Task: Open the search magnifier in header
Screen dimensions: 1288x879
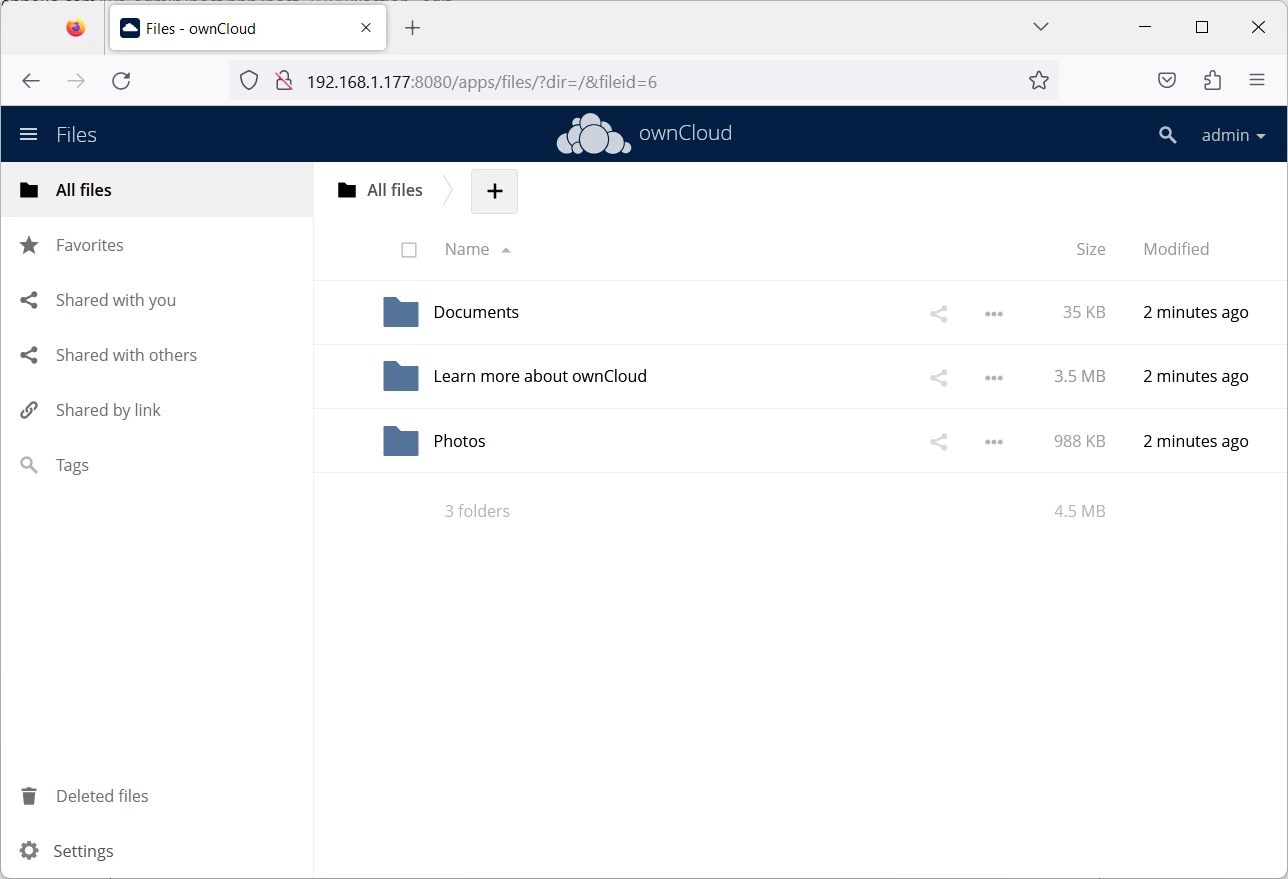Action: click(1167, 135)
